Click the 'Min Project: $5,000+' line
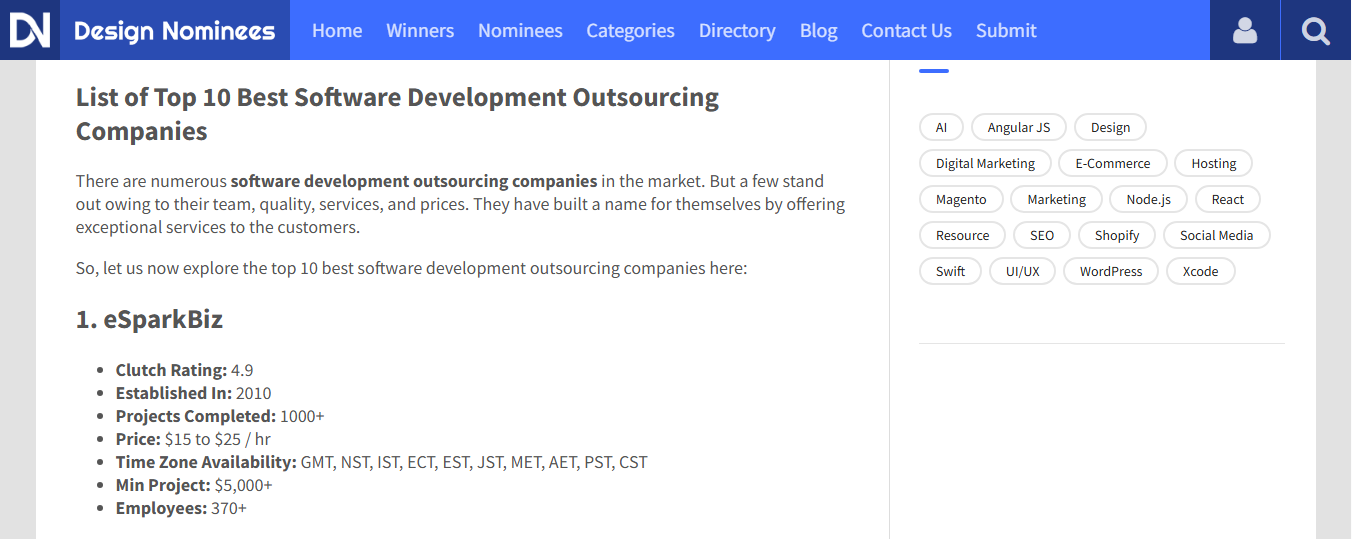This screenshot has width=1352, height=539. pos(194,485)
